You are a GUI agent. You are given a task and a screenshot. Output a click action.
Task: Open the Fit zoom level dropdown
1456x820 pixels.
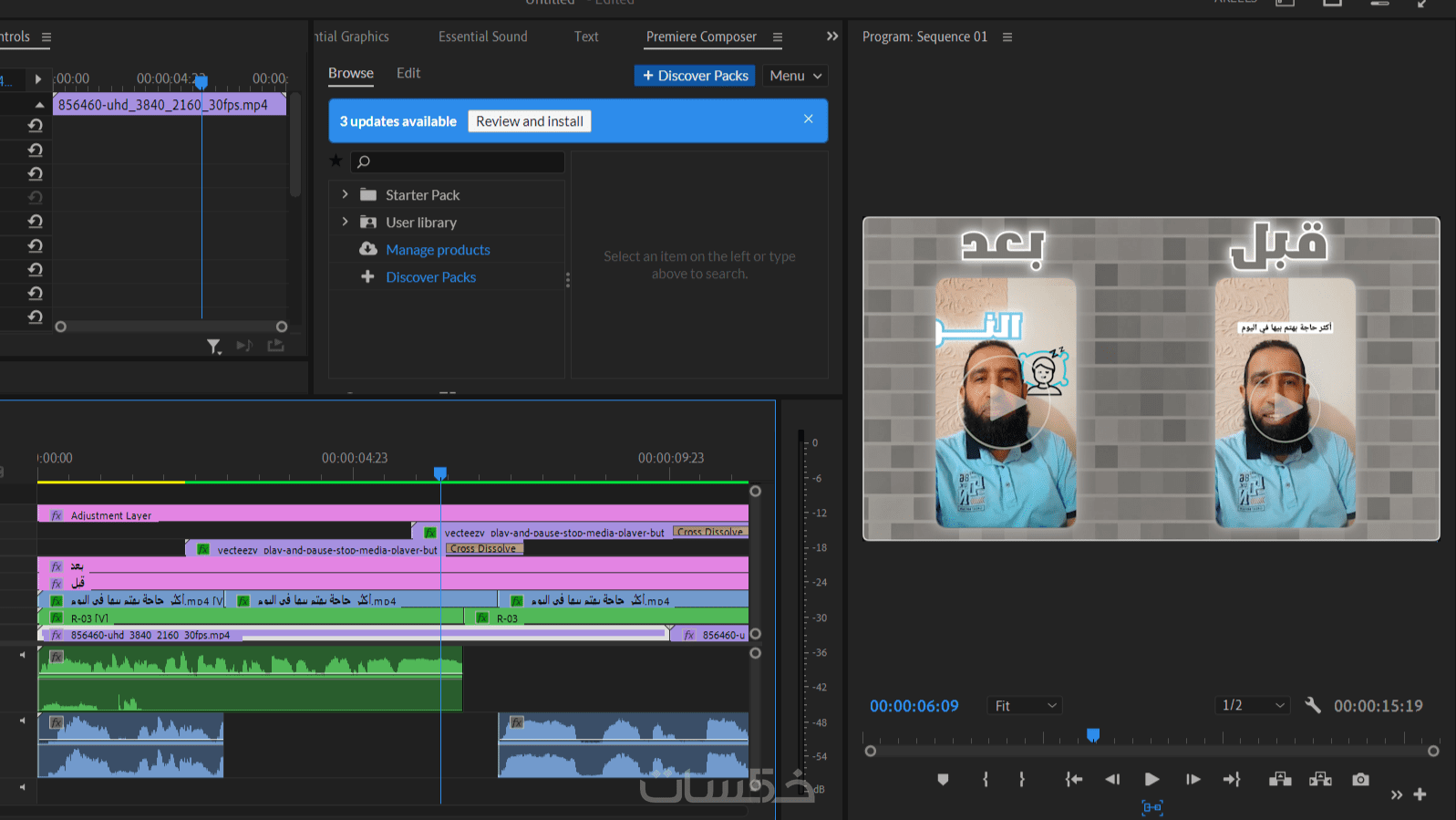(x=1025, y=705)
